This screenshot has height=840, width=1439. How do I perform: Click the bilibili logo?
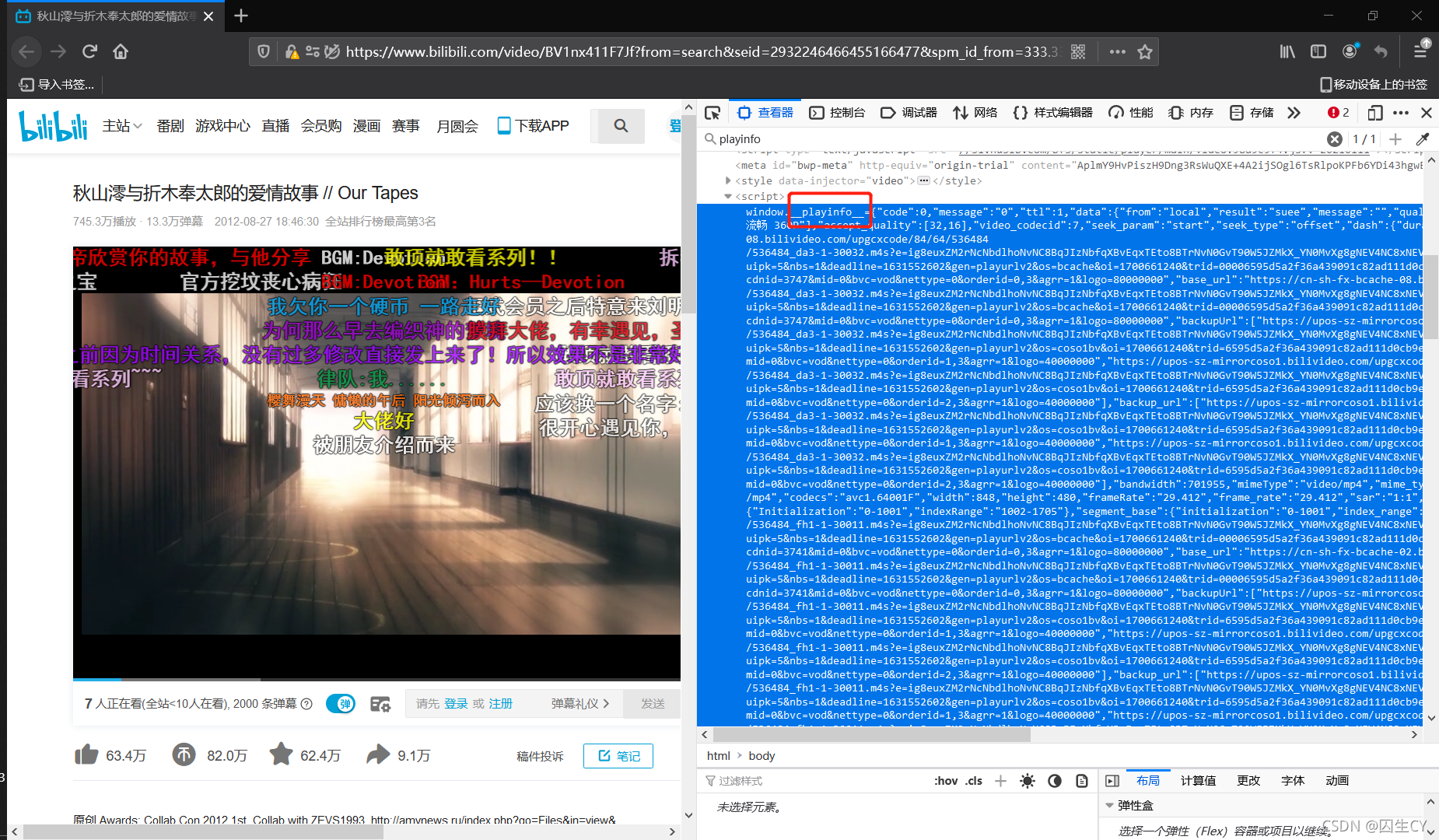point(54,125)
